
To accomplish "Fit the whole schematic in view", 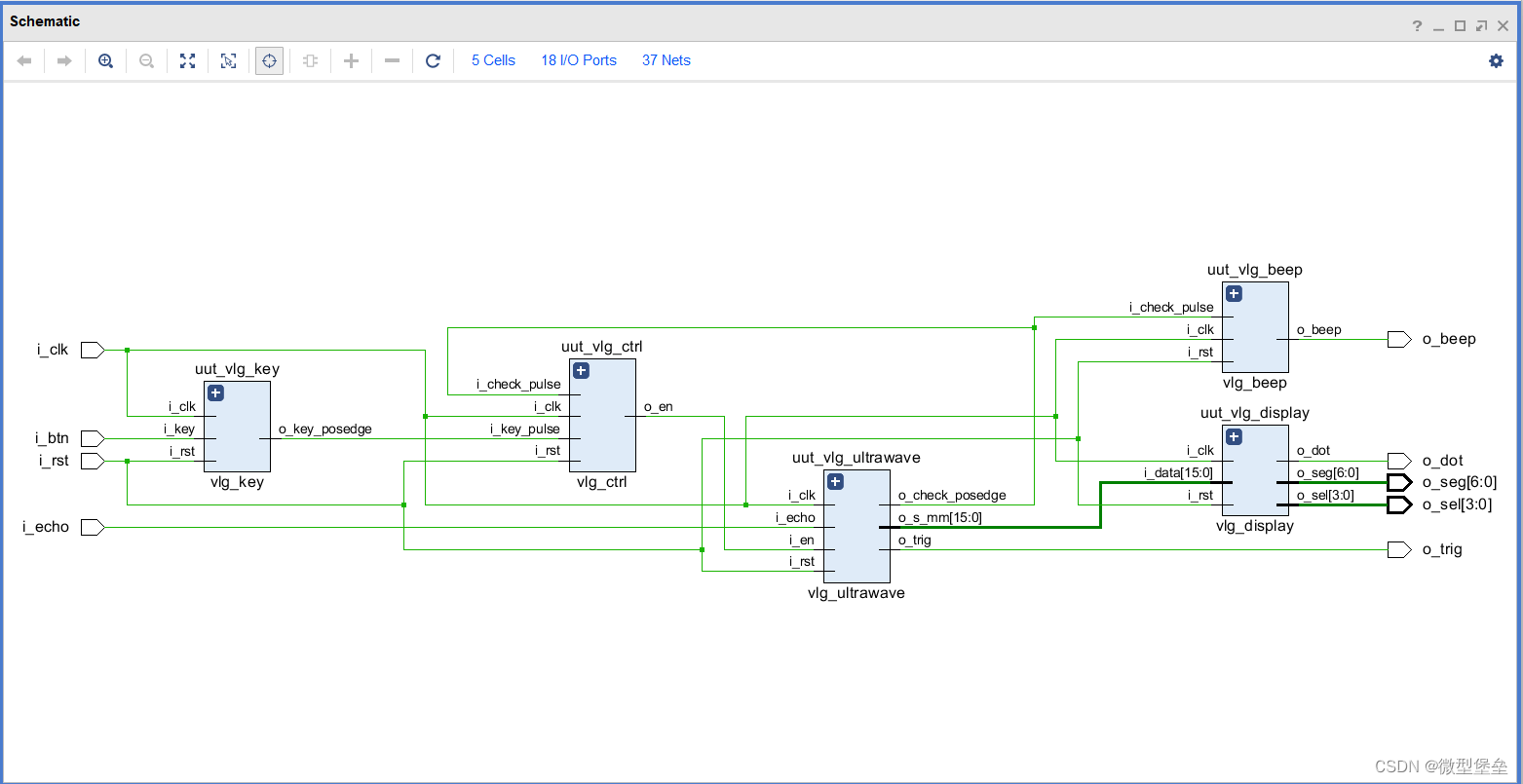I will pyautogui.click(x=187, y=60).
